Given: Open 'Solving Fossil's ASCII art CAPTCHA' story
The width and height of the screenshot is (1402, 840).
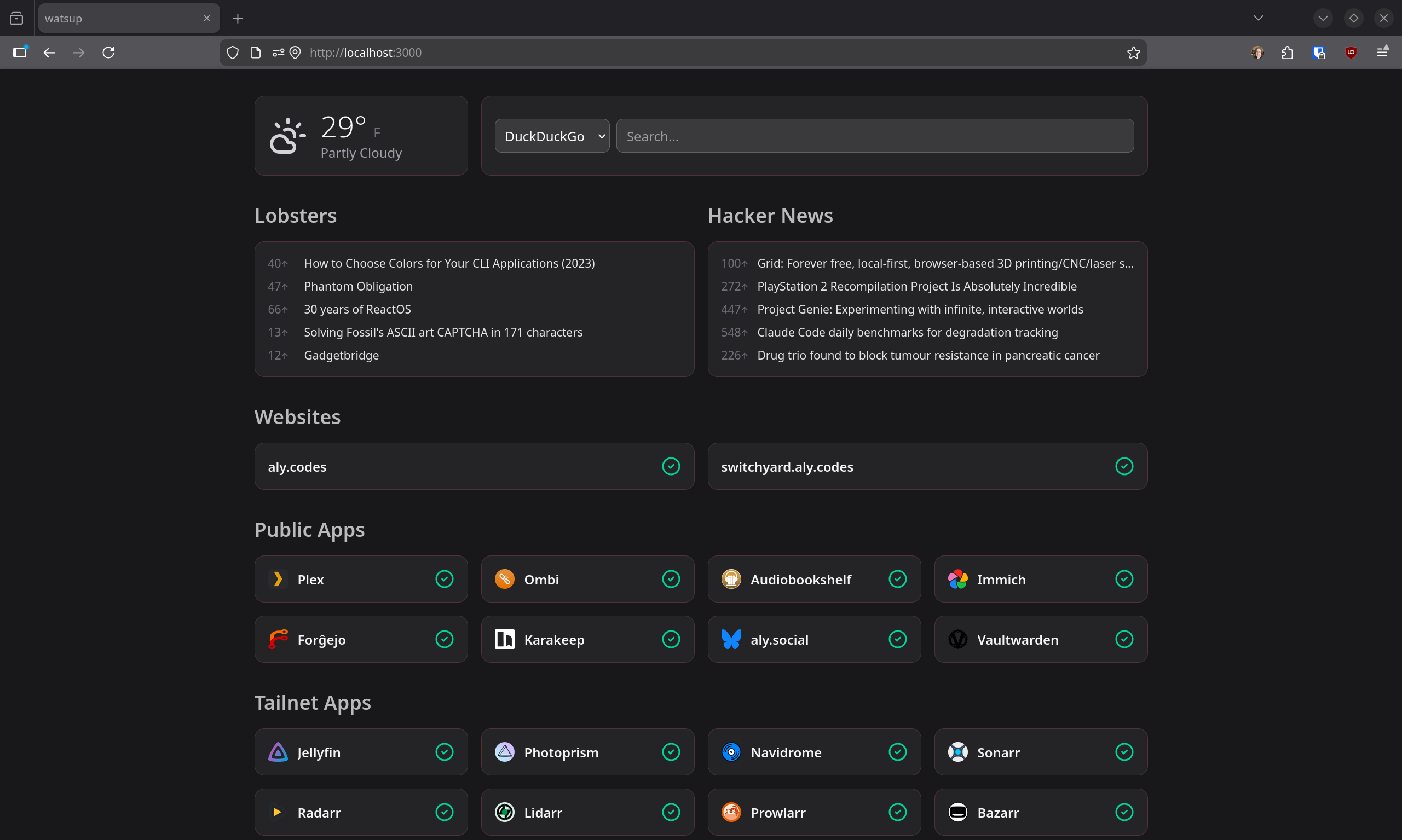Looking at the screenshot, I should (x=443, y=332).
